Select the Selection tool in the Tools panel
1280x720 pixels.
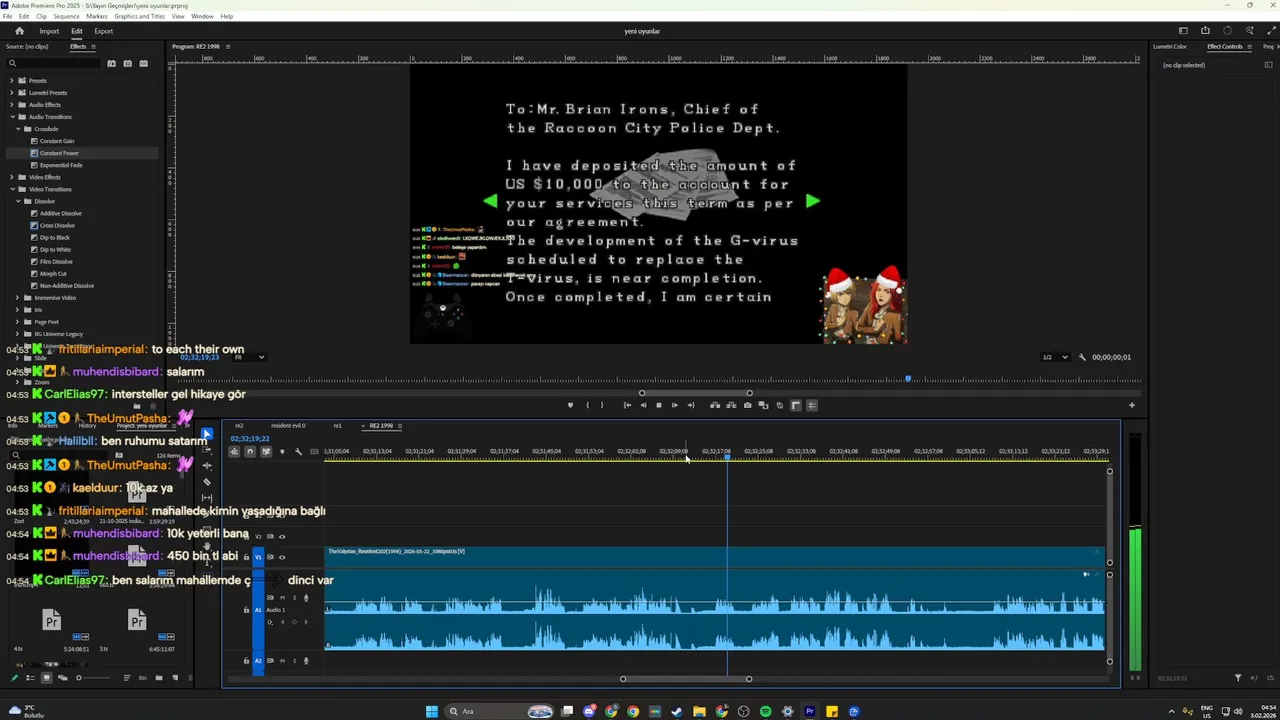[x=207, y=435]
